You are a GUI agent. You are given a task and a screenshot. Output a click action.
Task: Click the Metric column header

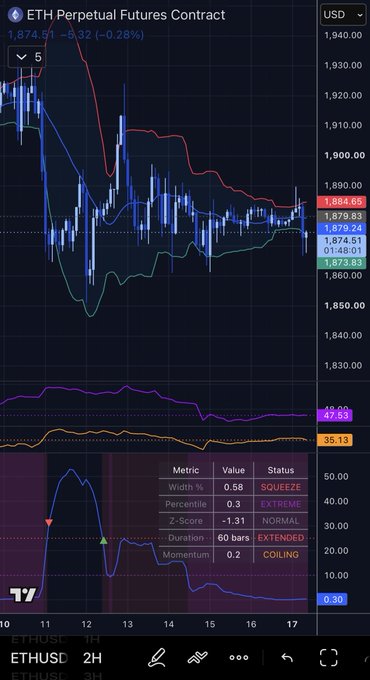pyautogui.click(x=186, y=470)
